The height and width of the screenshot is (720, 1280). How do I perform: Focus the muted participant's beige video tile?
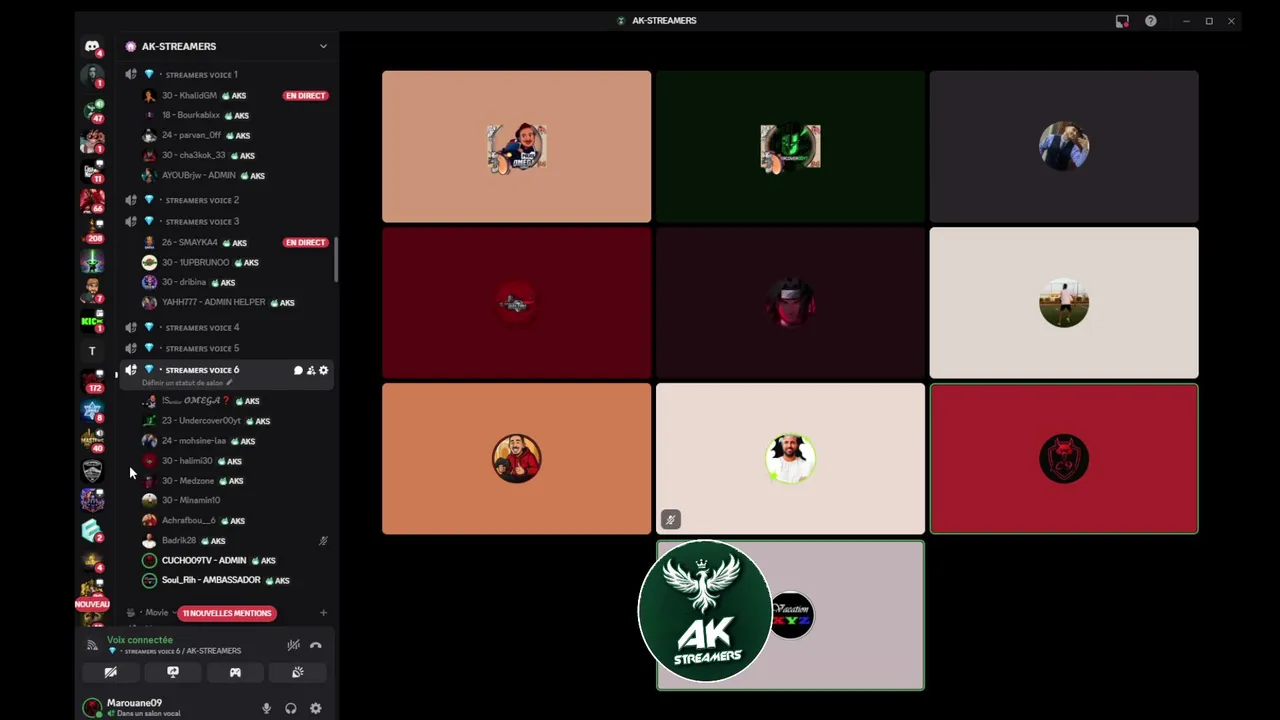(x=790, y=459)
